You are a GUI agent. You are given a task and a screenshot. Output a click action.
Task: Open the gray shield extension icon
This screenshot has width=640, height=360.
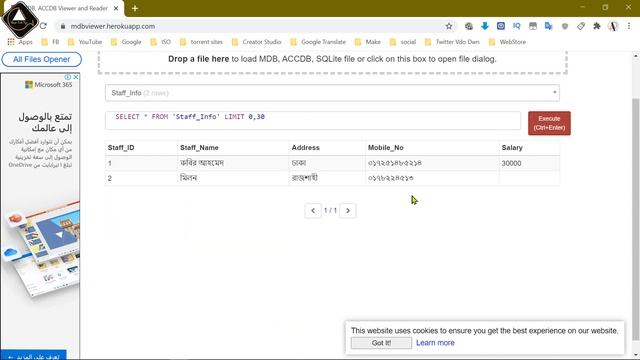564,26
